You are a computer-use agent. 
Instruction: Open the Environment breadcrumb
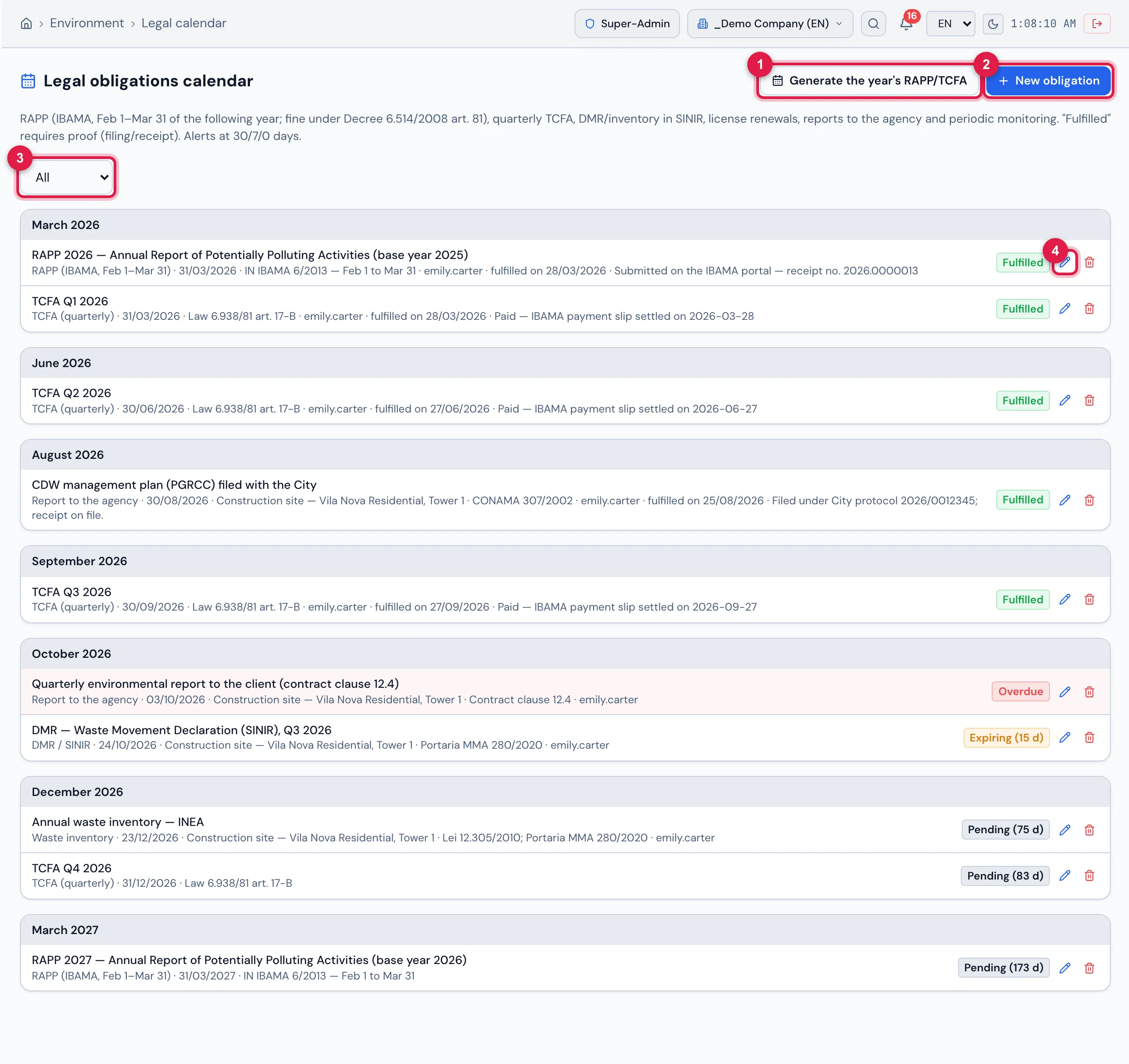[86, 23]
